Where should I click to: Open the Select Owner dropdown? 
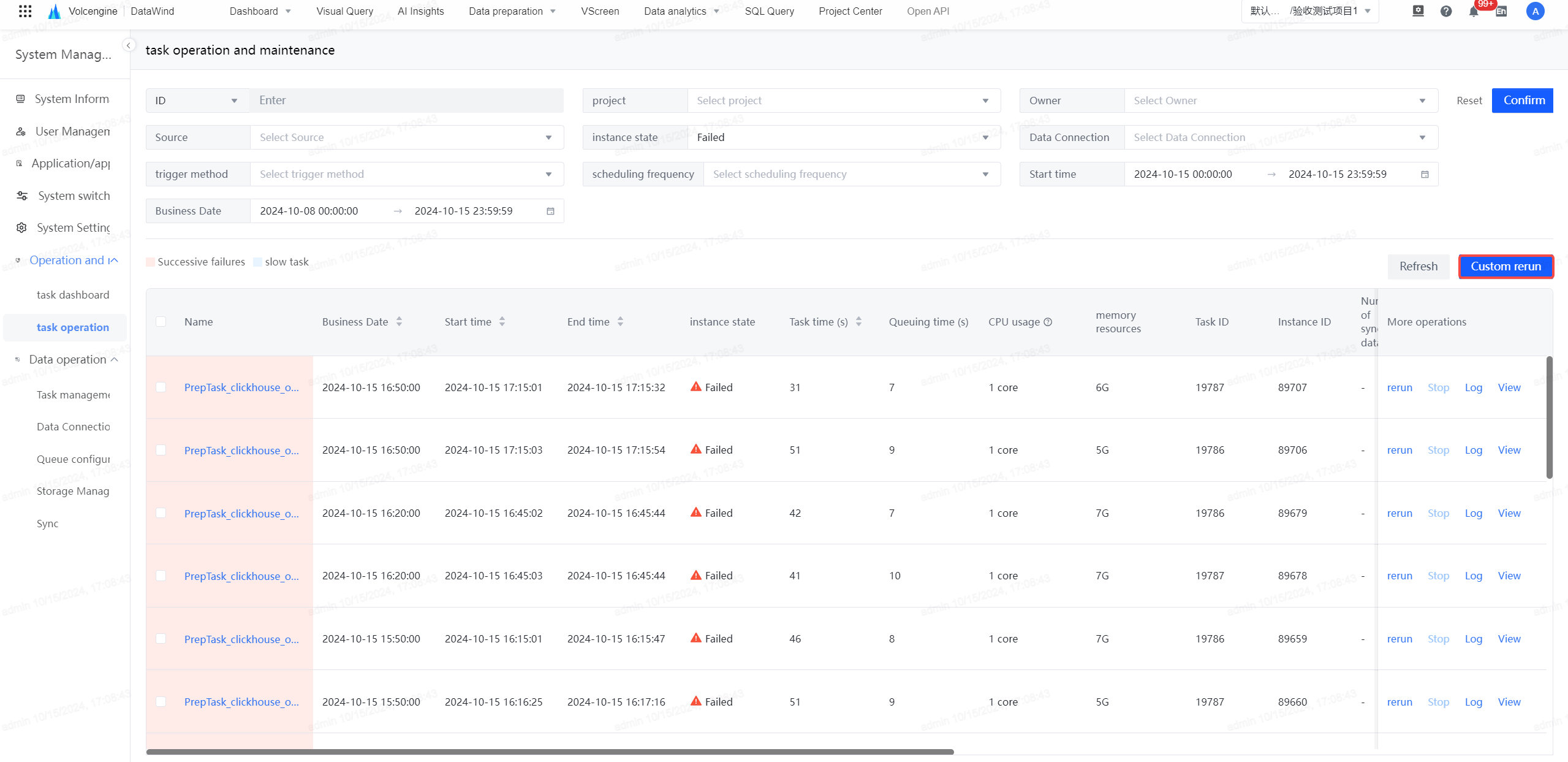point(1281,101)
